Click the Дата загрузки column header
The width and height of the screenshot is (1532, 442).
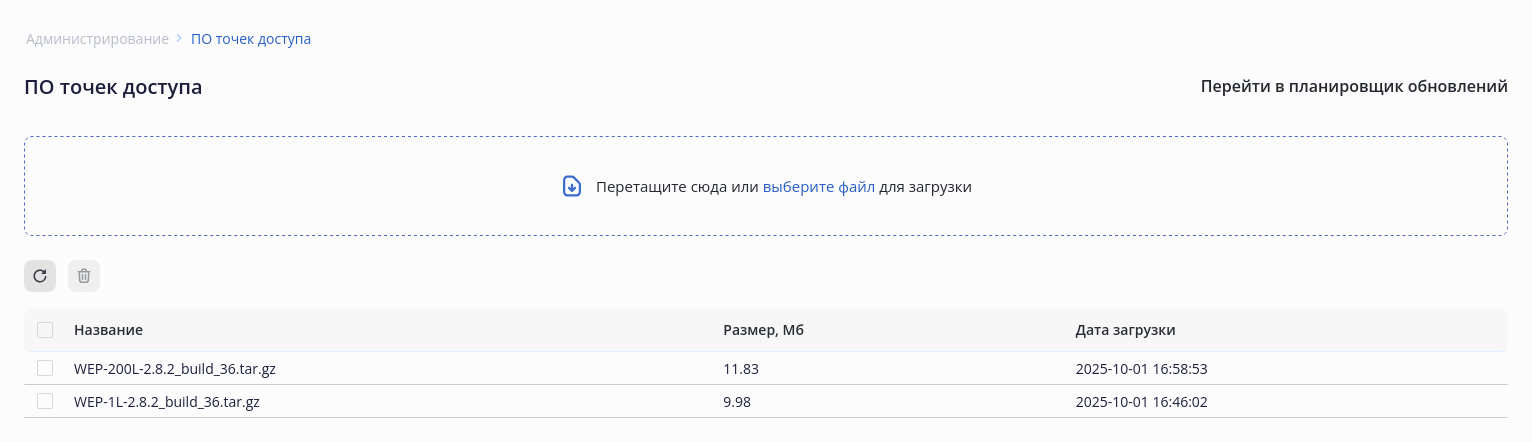(1125, 330)
